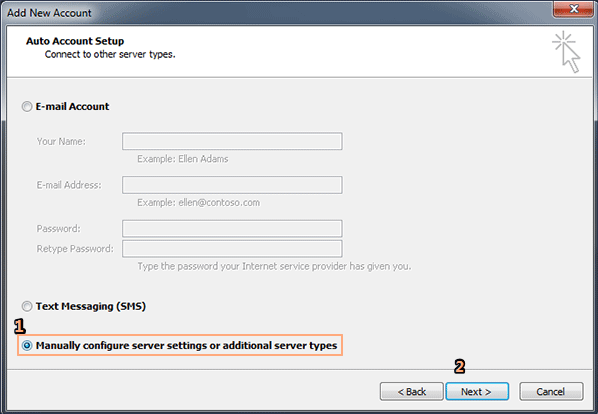The image size is (598, 414).
Task: Click the annotation number 2 marker
Action: [x=460, y=367]
